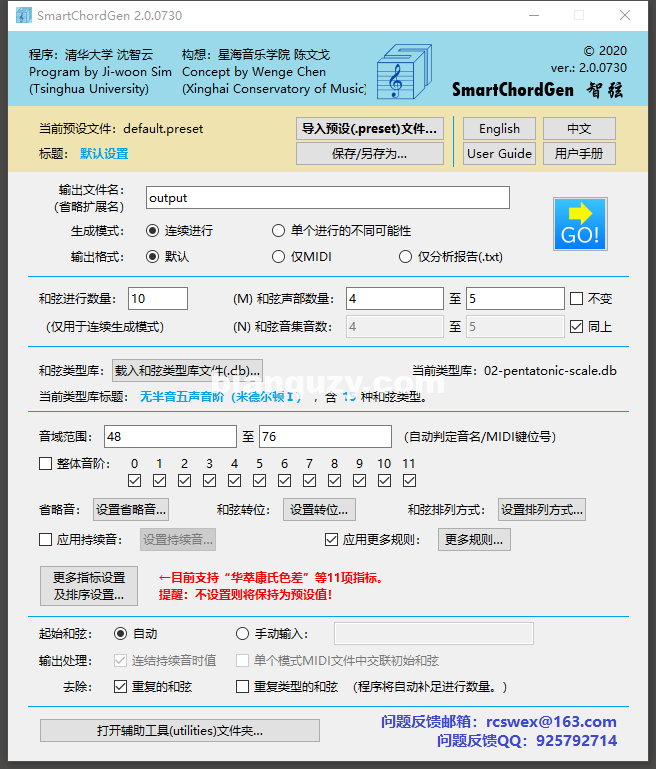Viewport: 656px width, 769px height.
Task: Click the 无半音五声音阶 library title text
Action: point(221,397)
